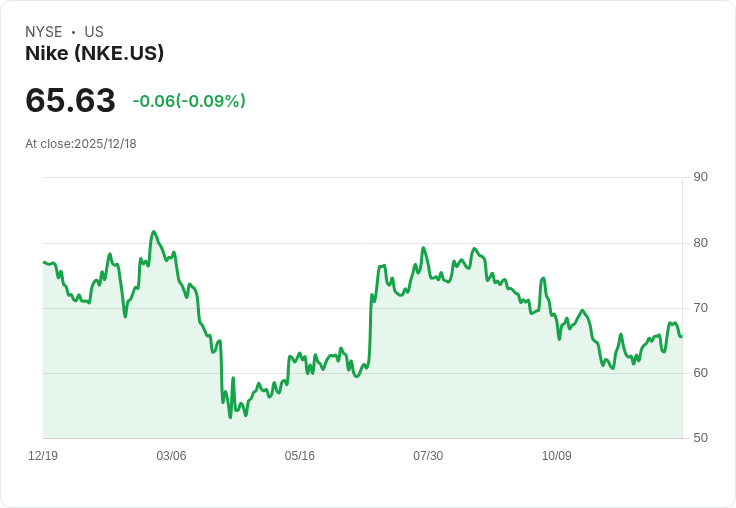
Task: Click the last data point on chart line
Action: (682, 336)
